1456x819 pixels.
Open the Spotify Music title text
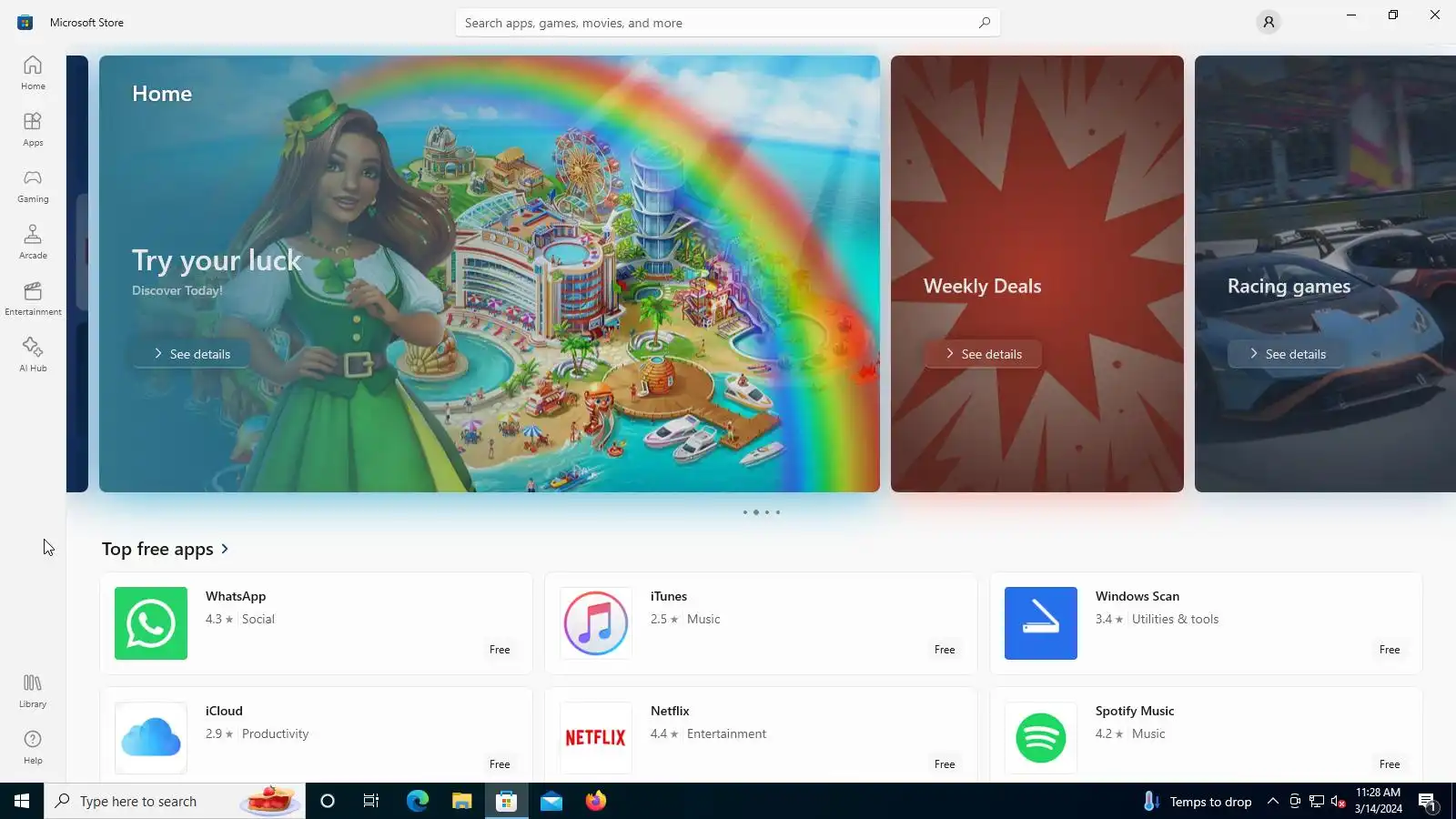click(1135, 711)
